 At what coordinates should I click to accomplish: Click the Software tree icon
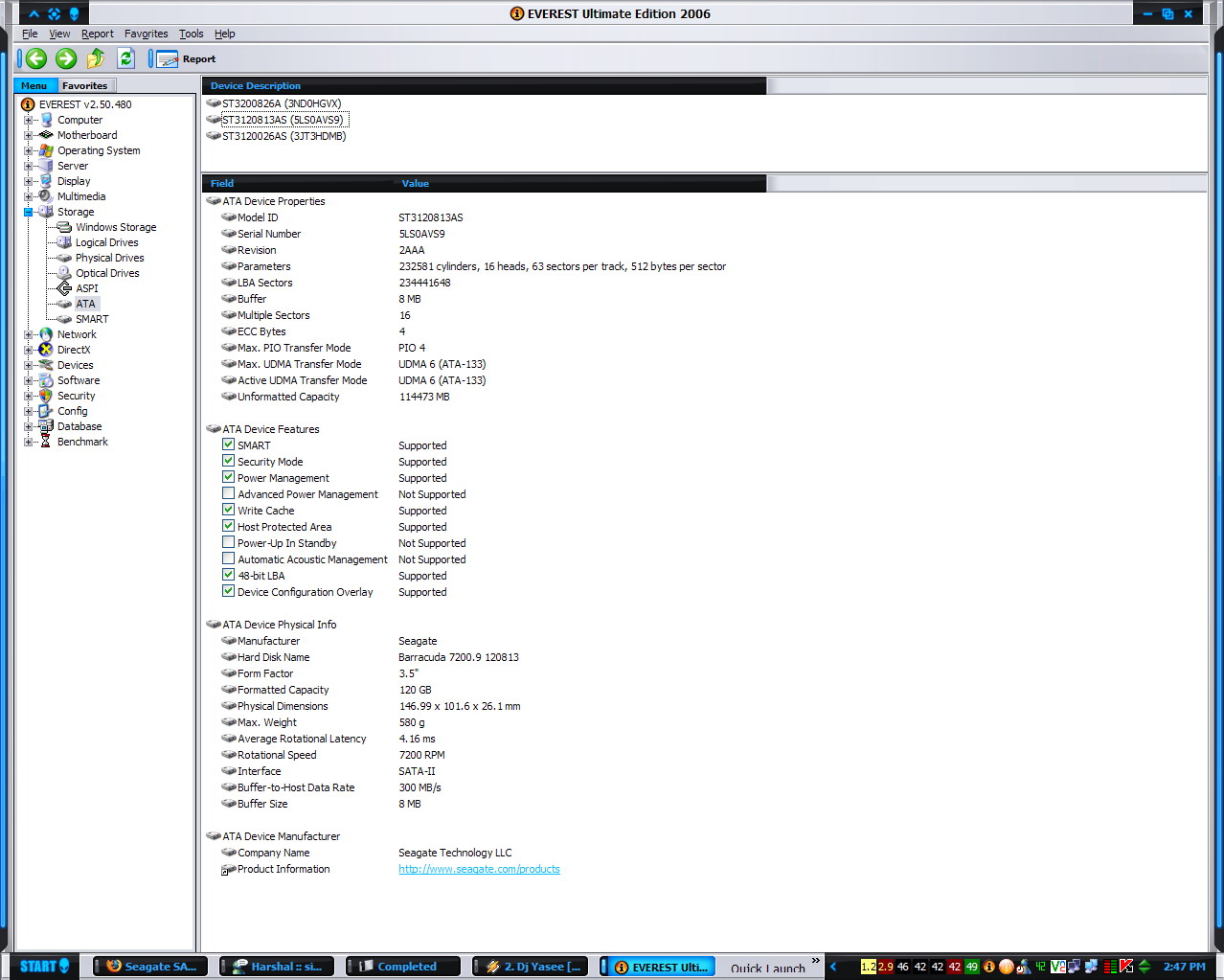[46, 380]
